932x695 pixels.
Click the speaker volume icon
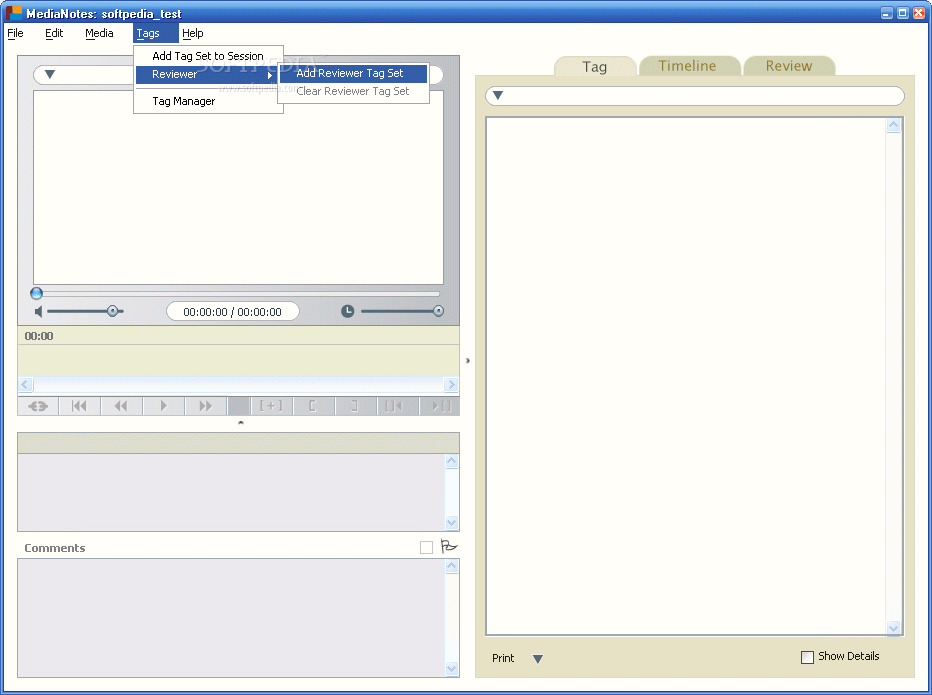click(x=39, y=312)
